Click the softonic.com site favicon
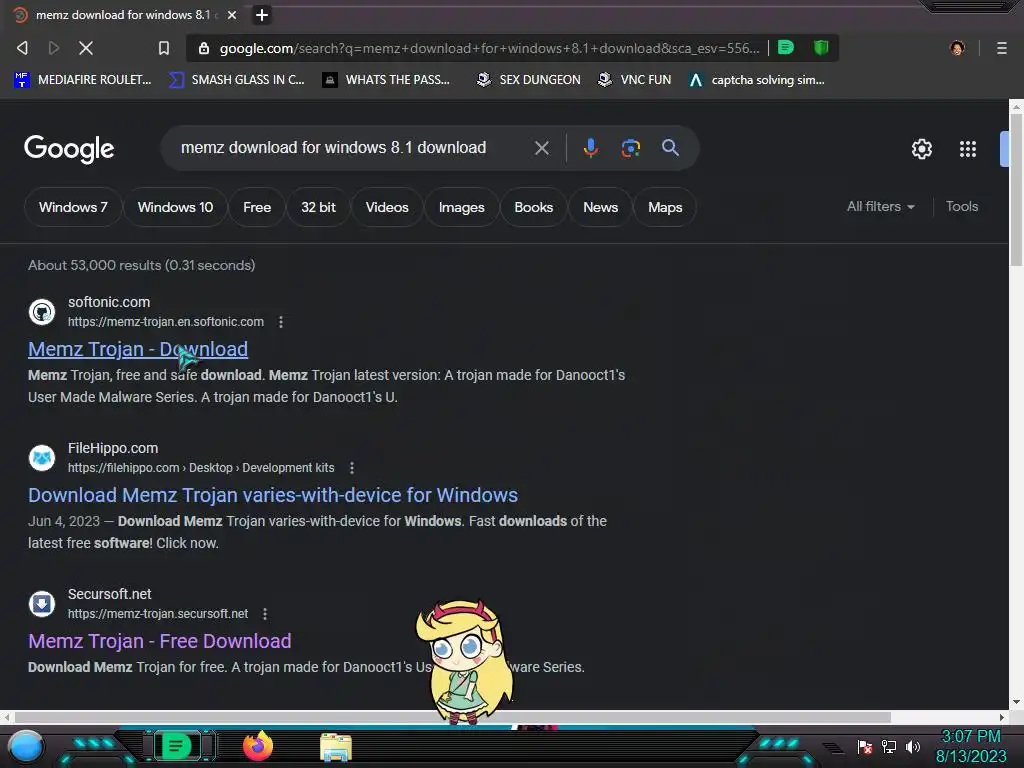 [x=42, y=312]
